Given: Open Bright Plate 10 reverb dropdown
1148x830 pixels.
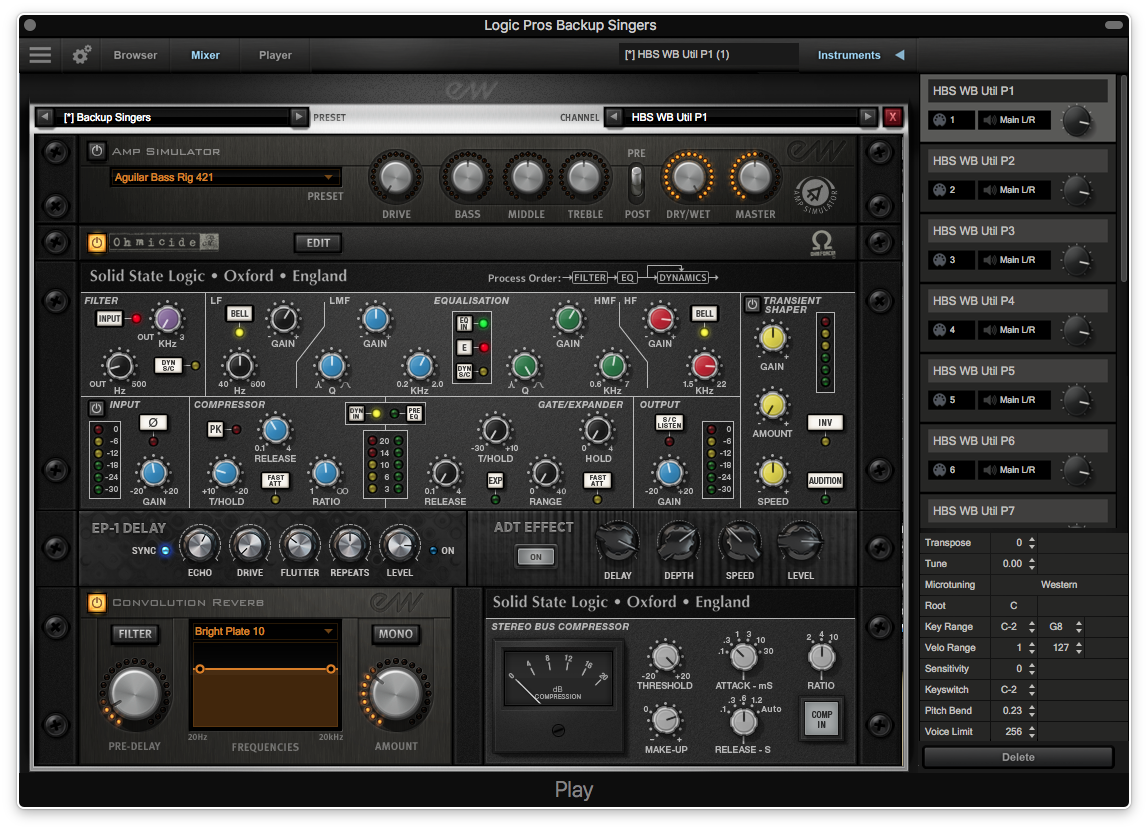Looking at the screenshot, I should [264, 631].
